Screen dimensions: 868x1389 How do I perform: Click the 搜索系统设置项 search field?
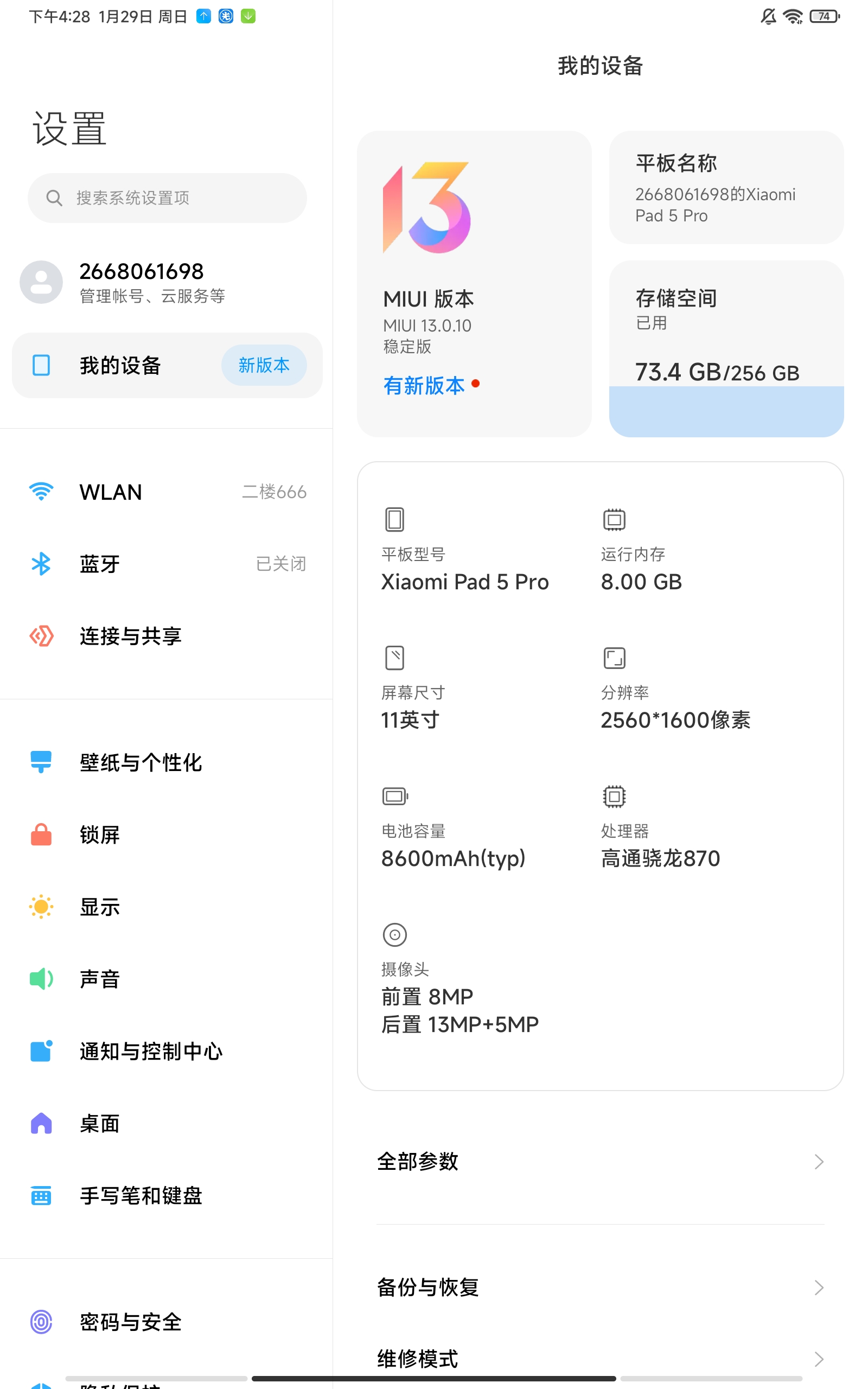pyautogui.click(x=167, y=198)
